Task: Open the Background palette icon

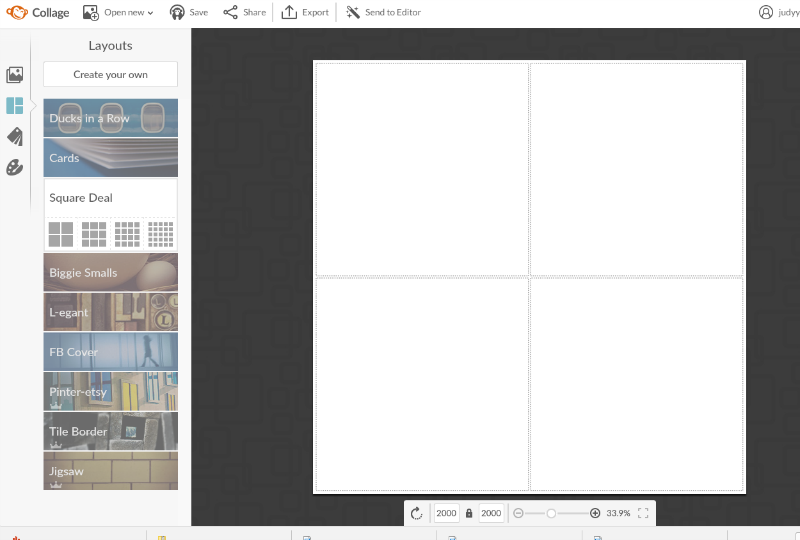Action: click(x=14, y=167)
